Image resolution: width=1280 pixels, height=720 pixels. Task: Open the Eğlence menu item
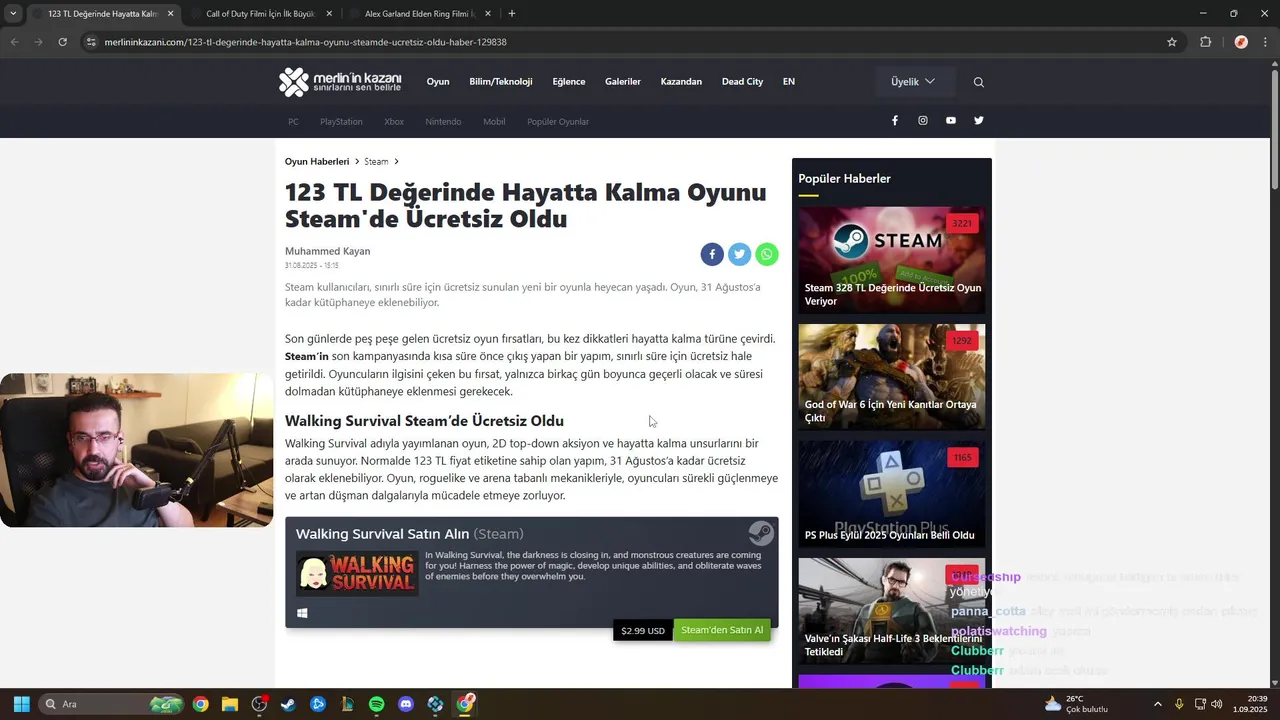point(569,82)
